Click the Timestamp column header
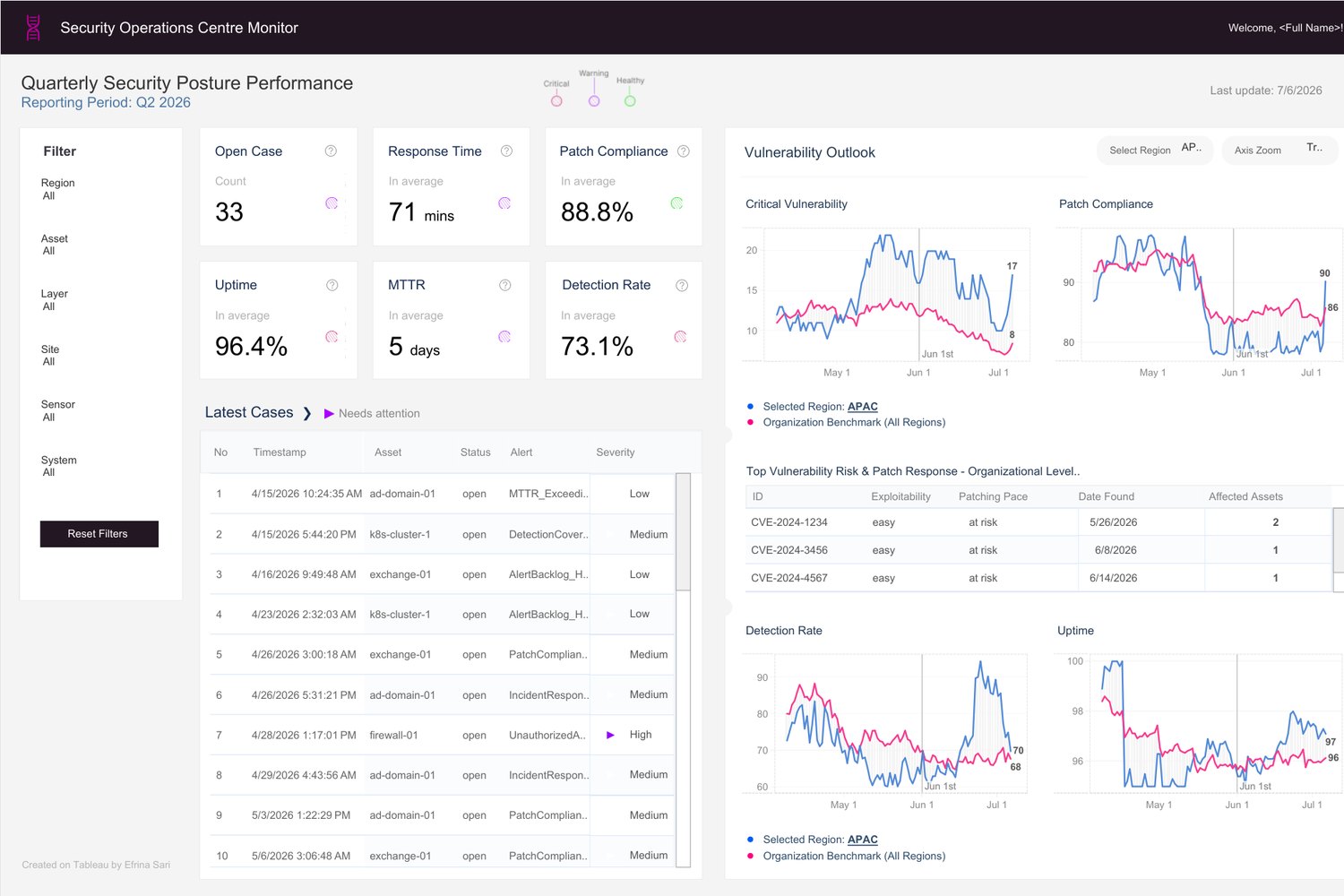Screen dimensions: 1344x896 click(x=280, y=452)
